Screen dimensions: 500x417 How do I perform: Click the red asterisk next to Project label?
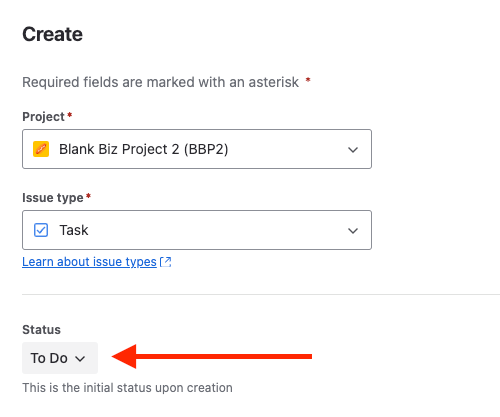(x=70, y=115)
